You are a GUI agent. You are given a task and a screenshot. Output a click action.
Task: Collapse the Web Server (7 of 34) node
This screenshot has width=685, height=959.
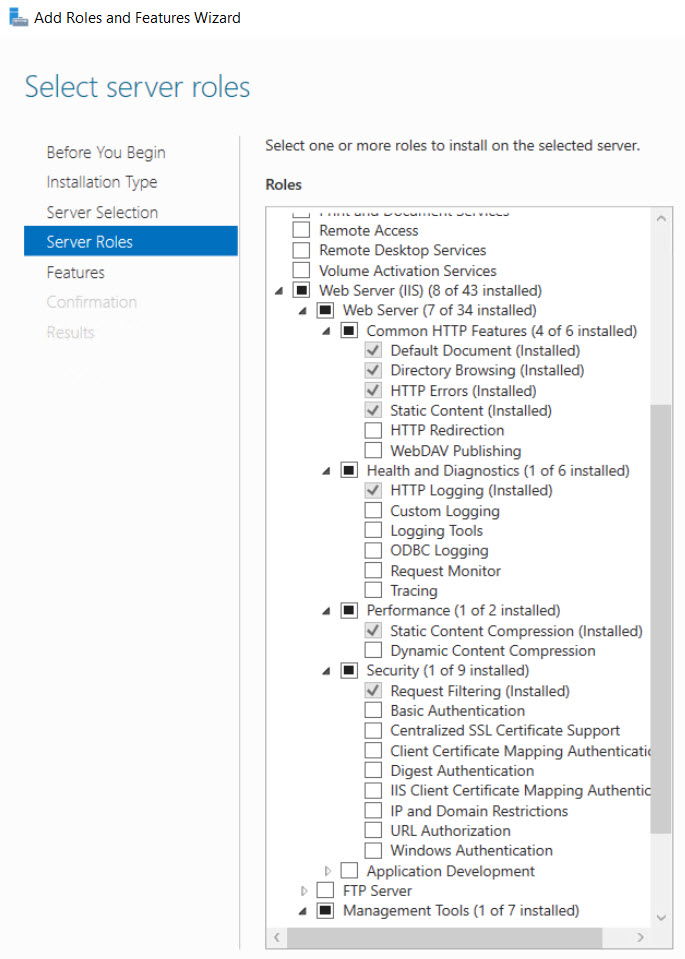pos(303,311)
